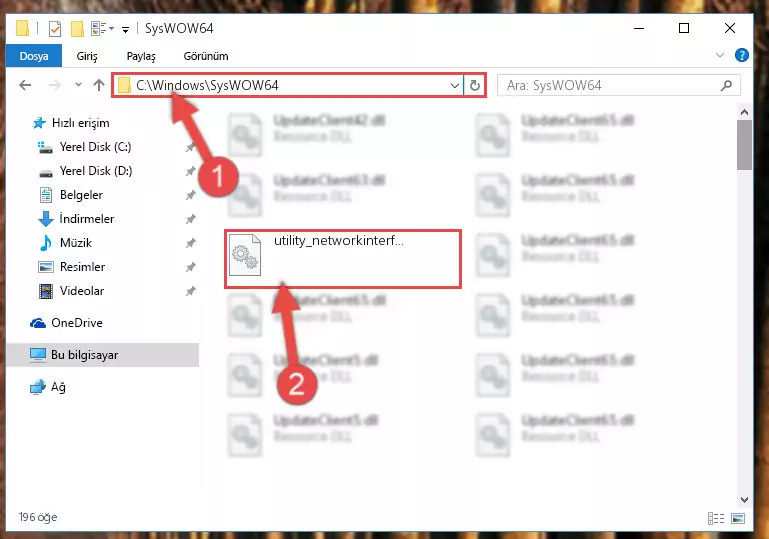Switch to details view layout icon
The width and height of the screenshot is (769, 539).
click(x=716, y=518)
